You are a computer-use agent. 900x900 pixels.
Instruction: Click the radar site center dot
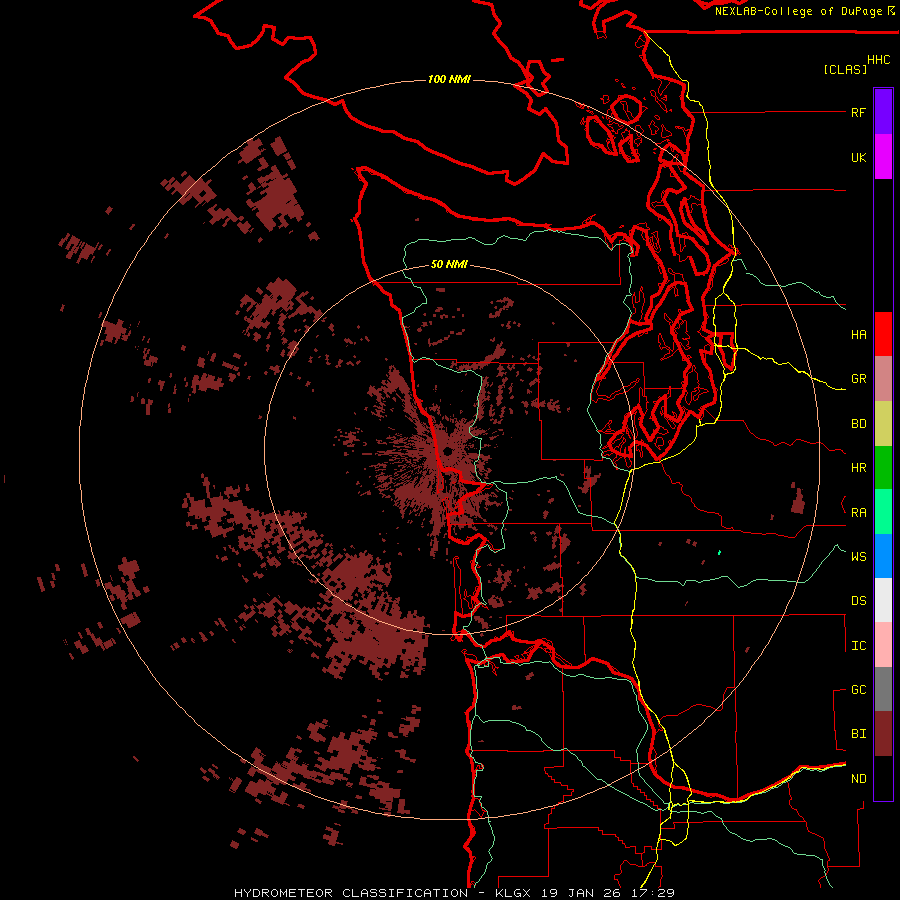point(448,452)
